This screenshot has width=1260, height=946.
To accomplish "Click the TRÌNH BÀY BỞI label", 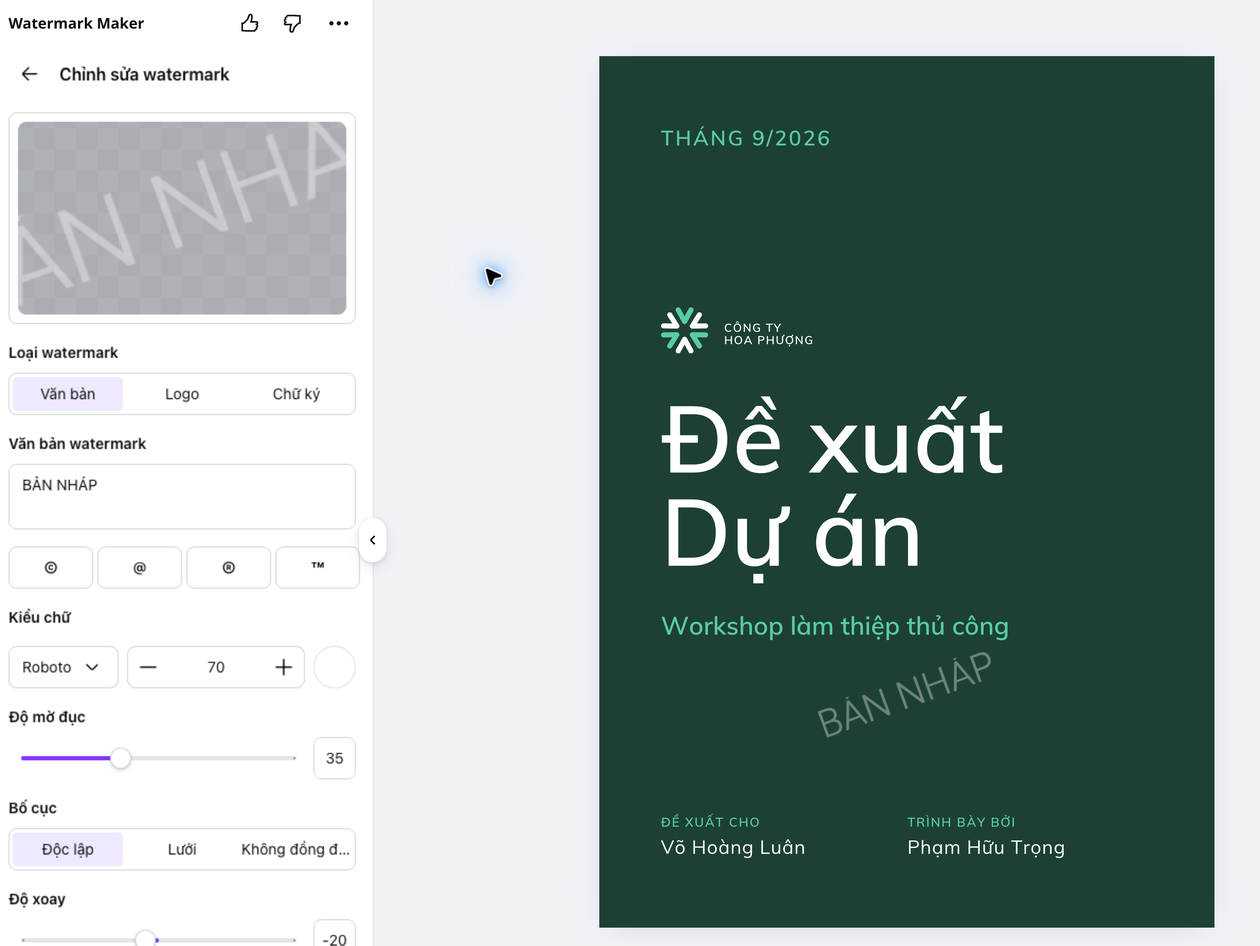I will (961, 822).
